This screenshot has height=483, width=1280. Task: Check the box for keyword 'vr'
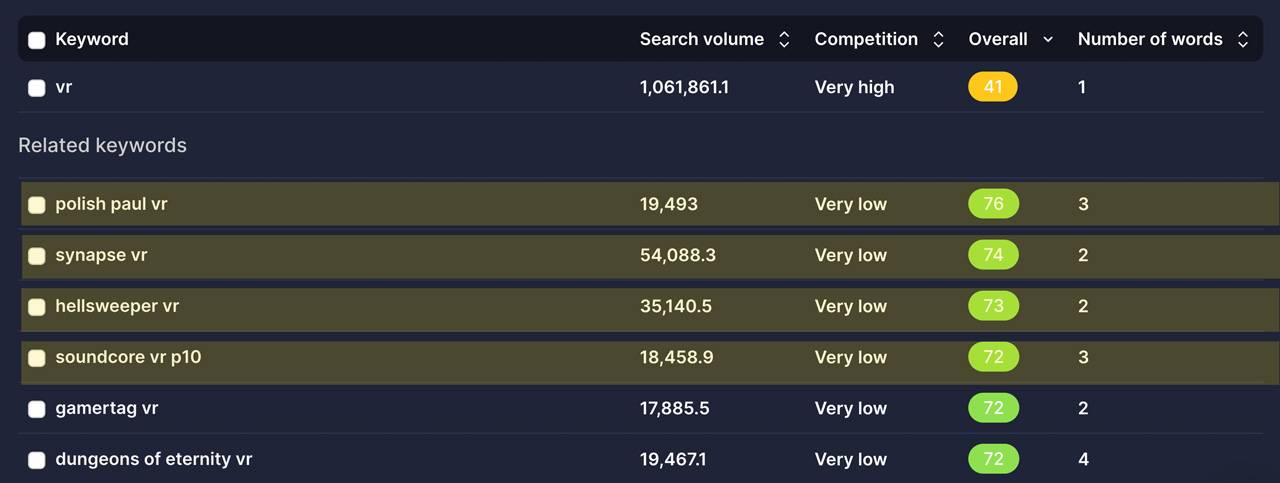pos(37,88)
